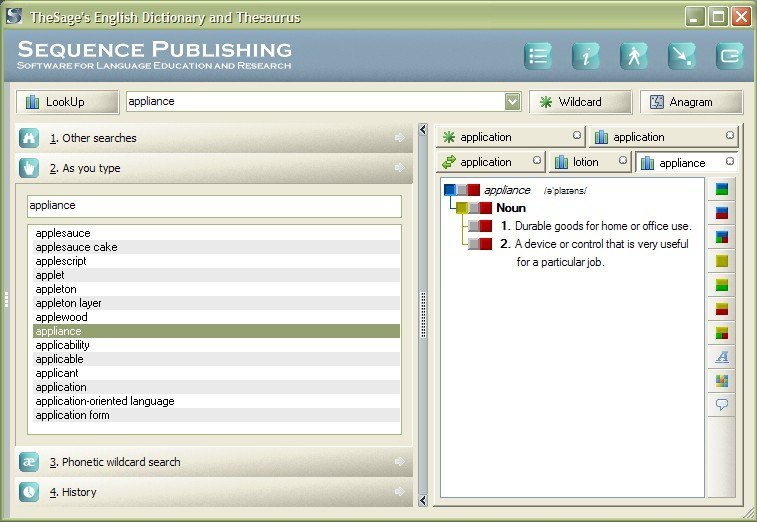Screen dimensions: 757x522
Task: Select 'applicant' in the word list
Action: click(216, 373)
